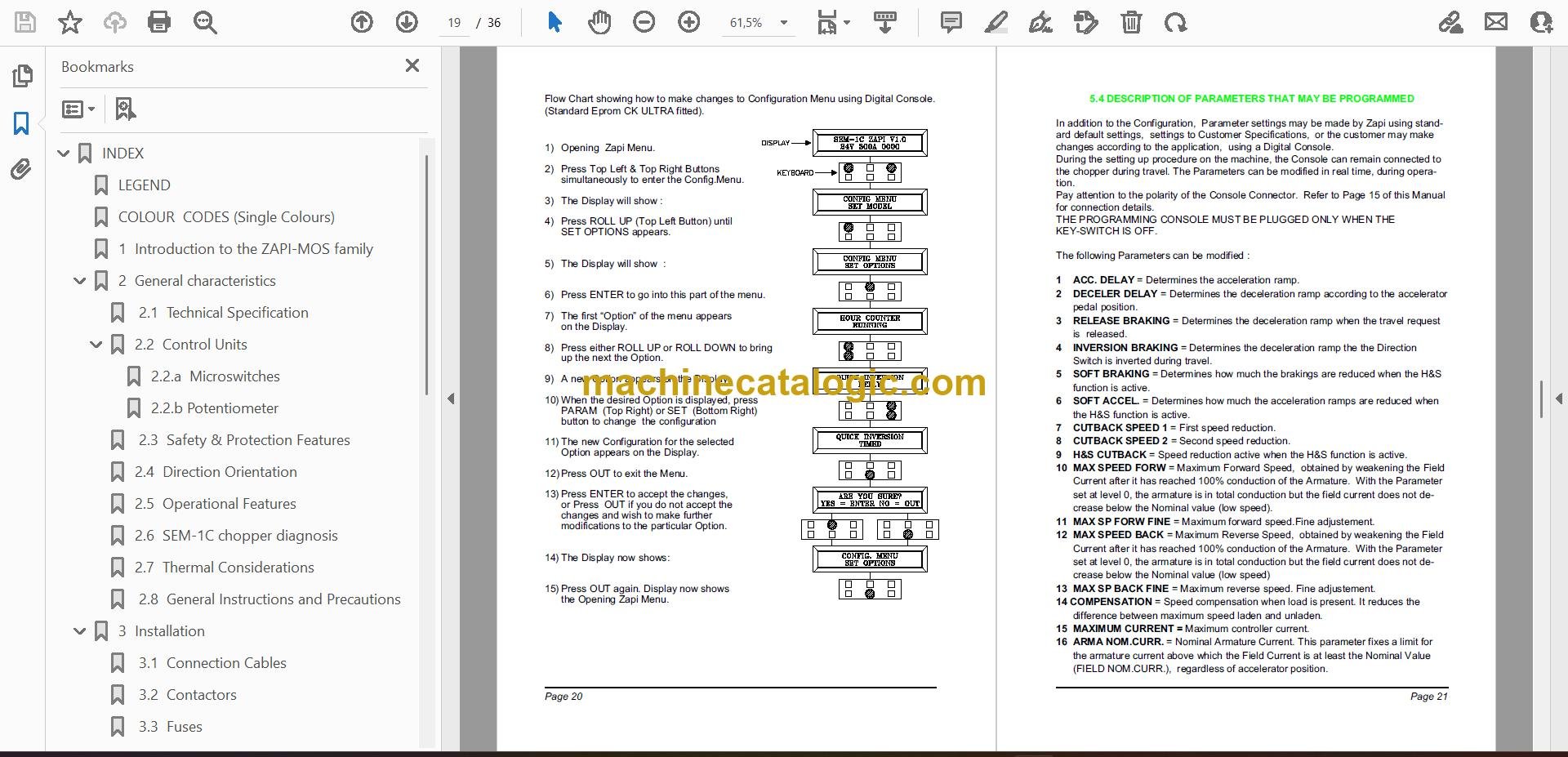Open the 2.7 Thermal Considerations bookmark
The height and width of the screenshot is (757, 1568).
(225, 568)
